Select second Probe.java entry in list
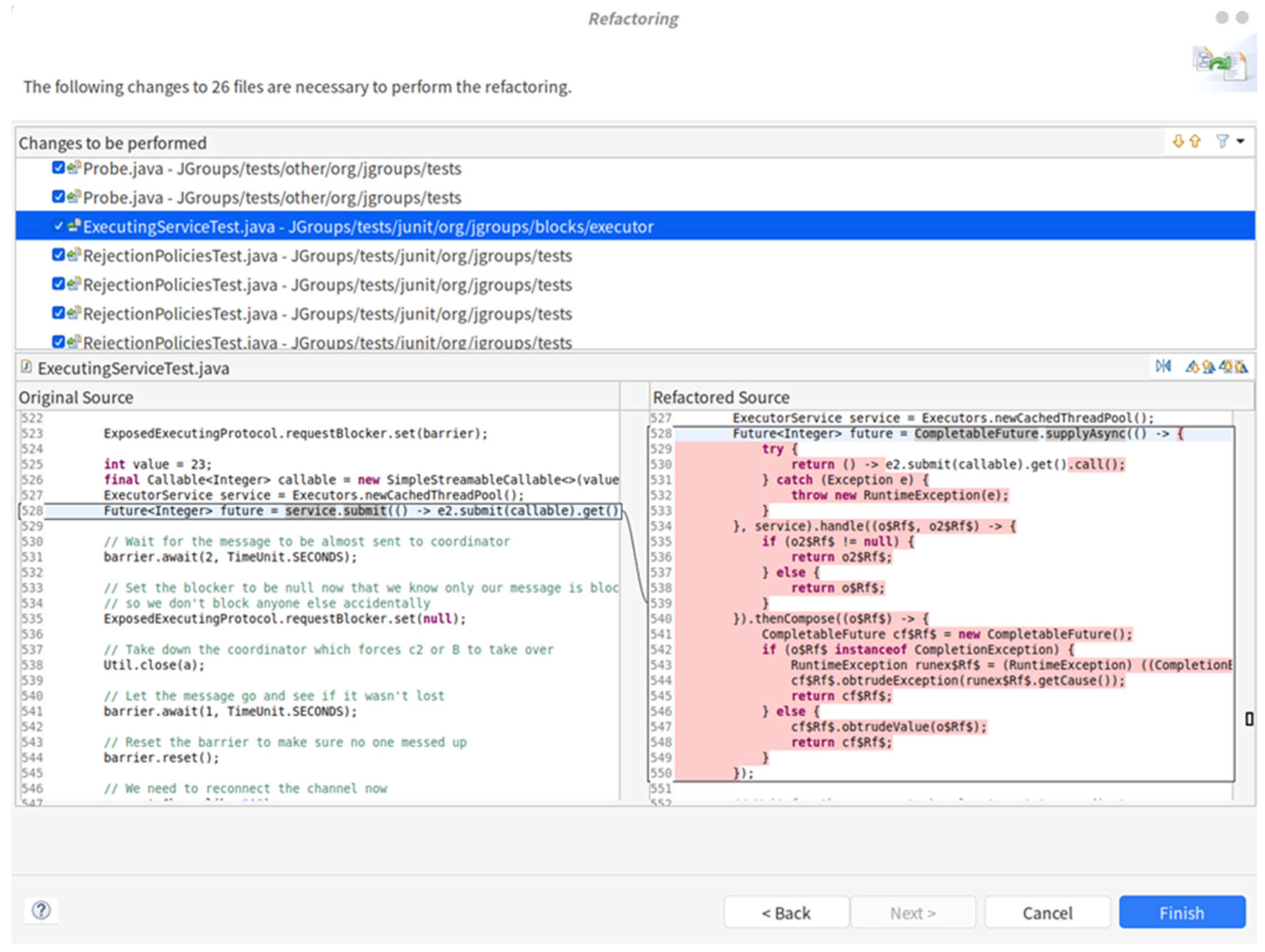Screen dimensions: 1265x952 (272, 198)
